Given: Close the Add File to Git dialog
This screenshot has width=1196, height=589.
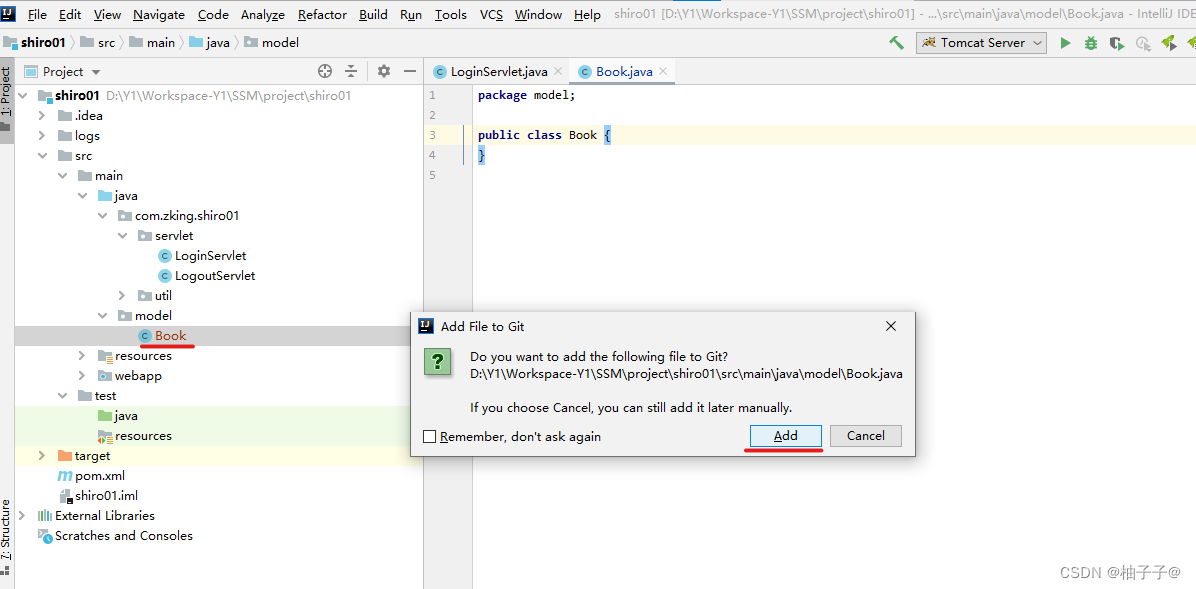Looking at the screenshot, I should 890,327.
